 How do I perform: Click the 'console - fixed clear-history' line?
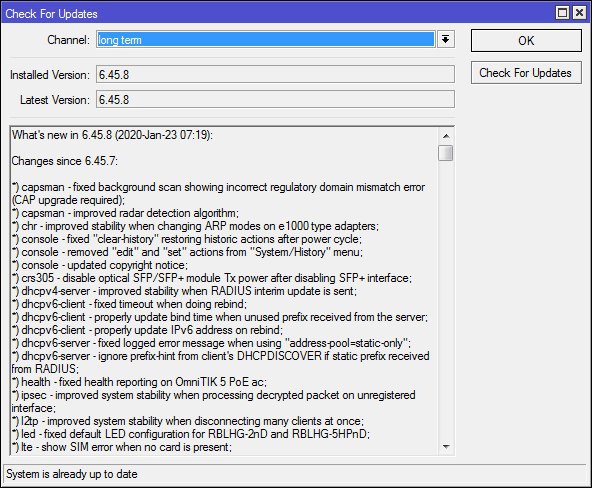187,239
